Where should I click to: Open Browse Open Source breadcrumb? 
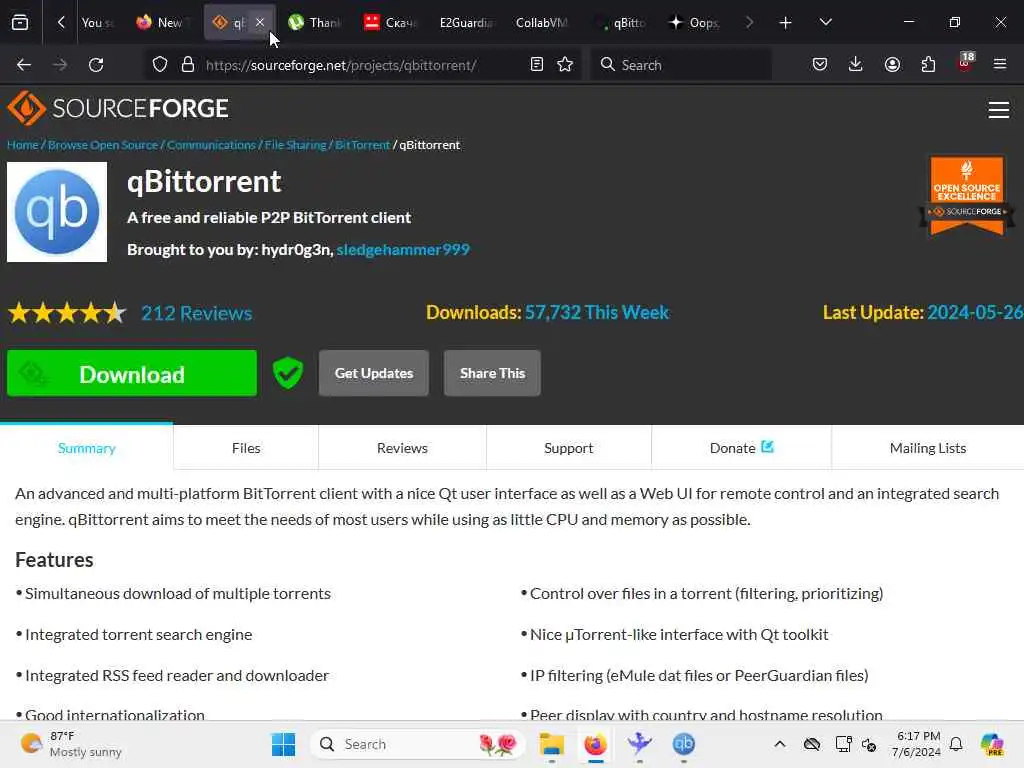pyautogui.click(x=103, y=145)
